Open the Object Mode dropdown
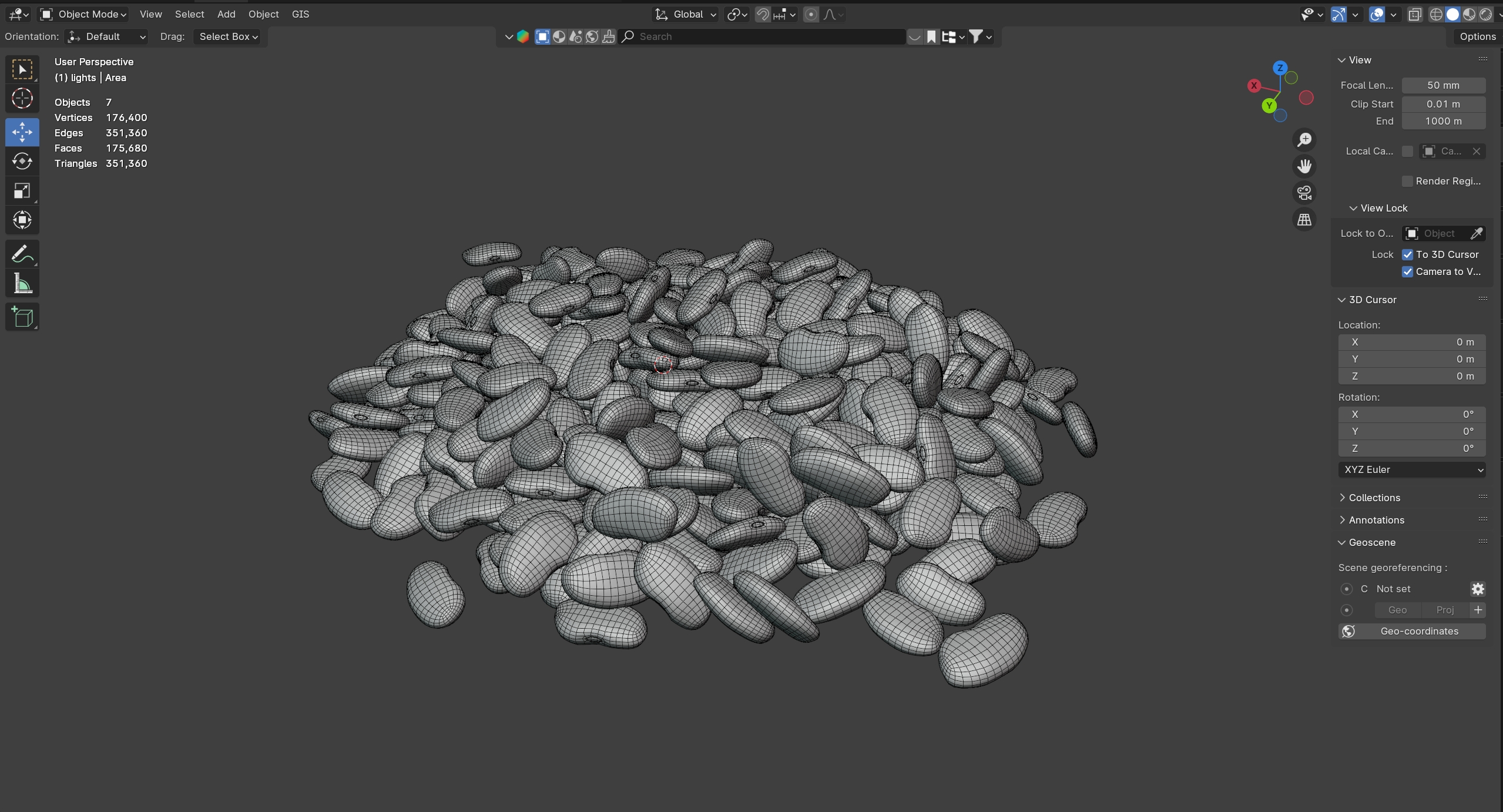Viewport: 1503px width, 812px height. pos(84,14)
